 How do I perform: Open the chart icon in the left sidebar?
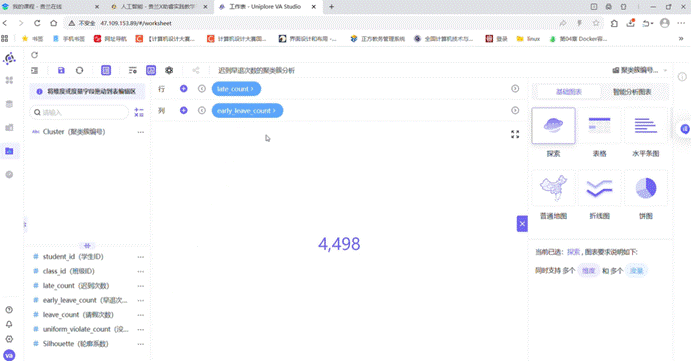[x=9, y=127]
